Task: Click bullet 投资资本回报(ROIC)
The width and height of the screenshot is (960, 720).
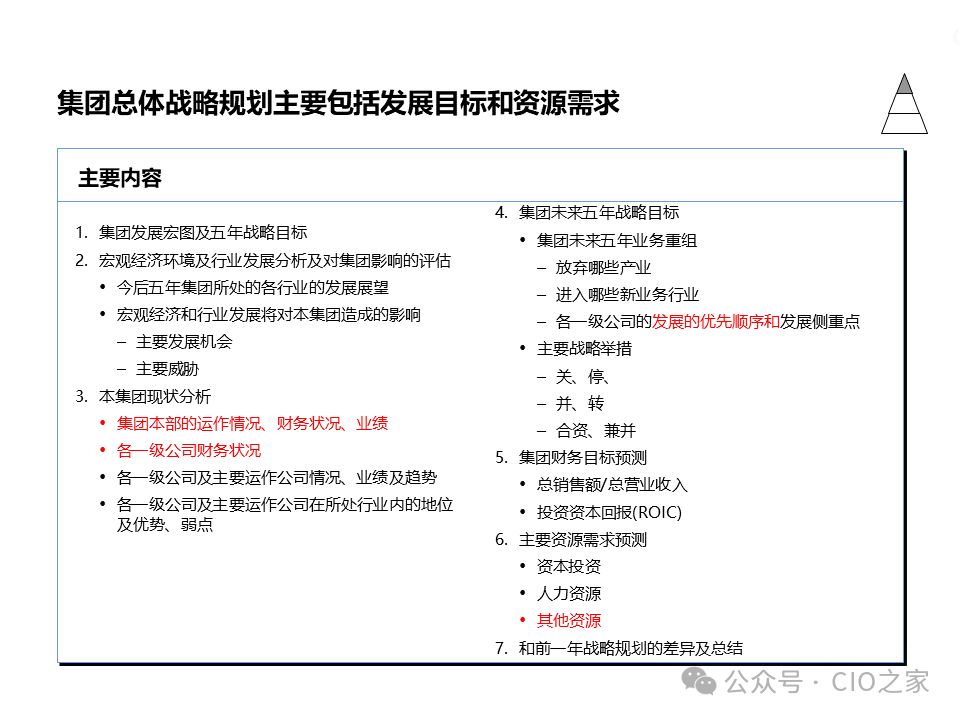Action: point(609,512)
